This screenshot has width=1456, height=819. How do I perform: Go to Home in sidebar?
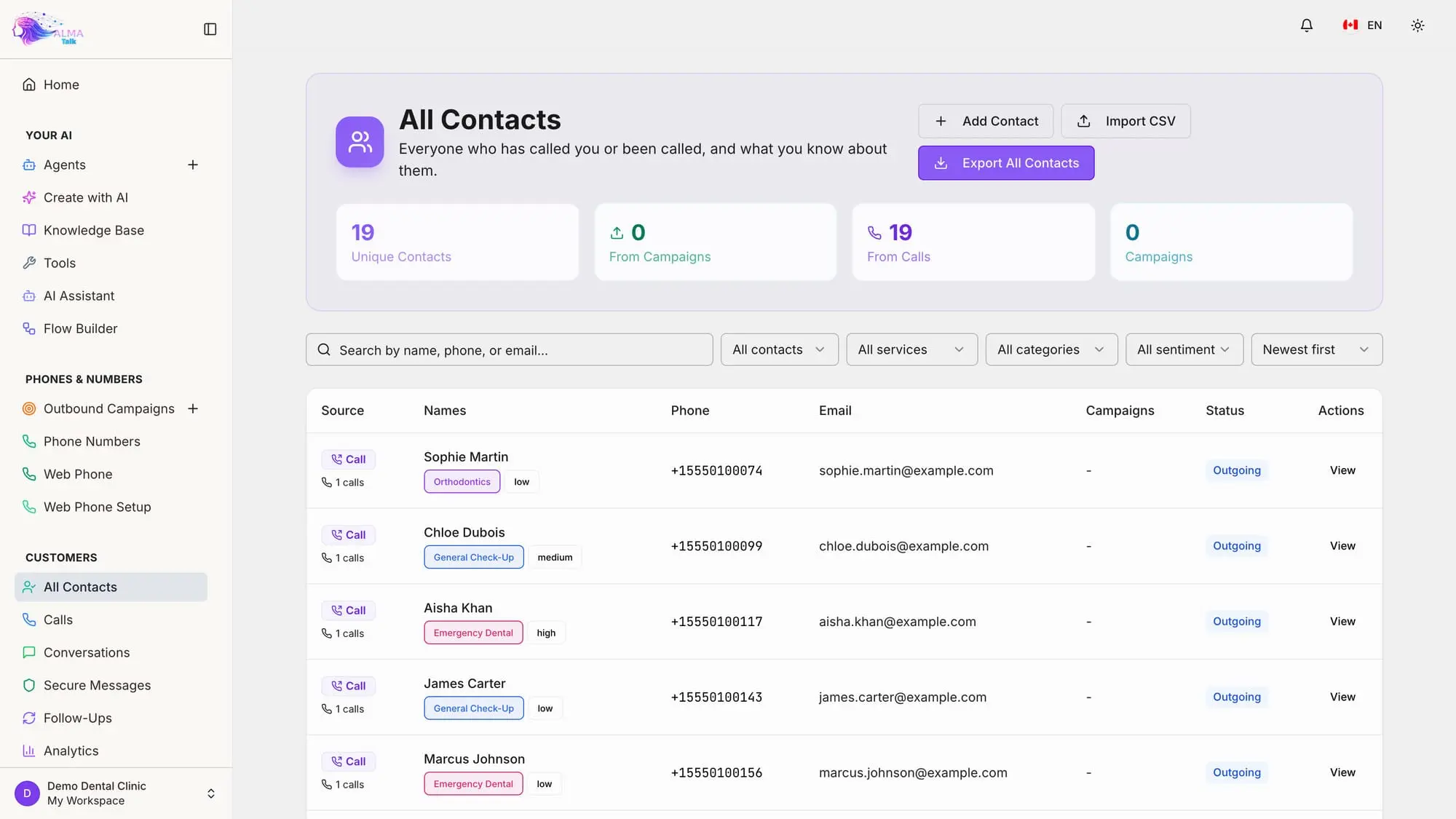pos(111,84)
